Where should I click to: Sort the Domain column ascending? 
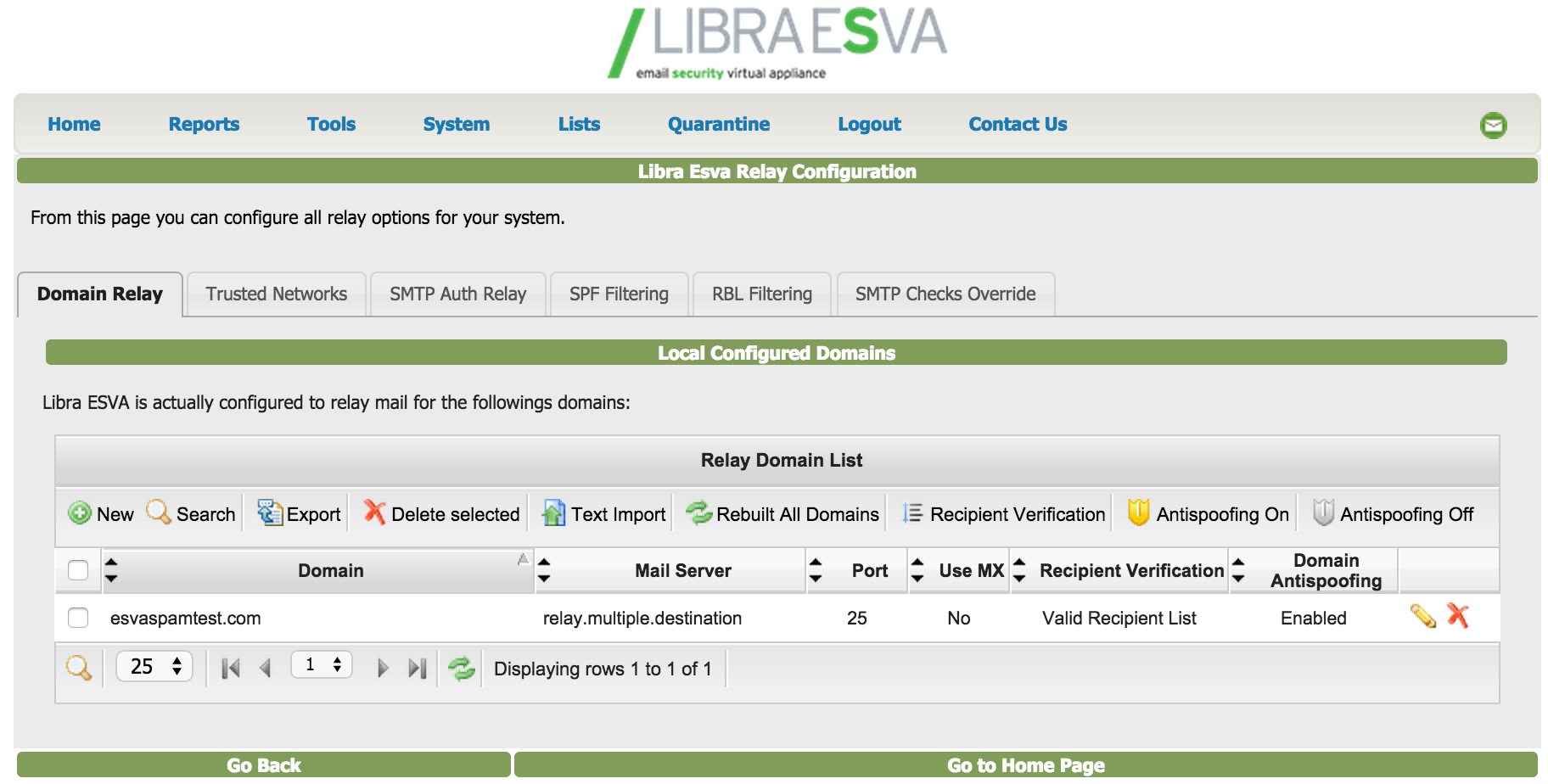pos(111,563)
